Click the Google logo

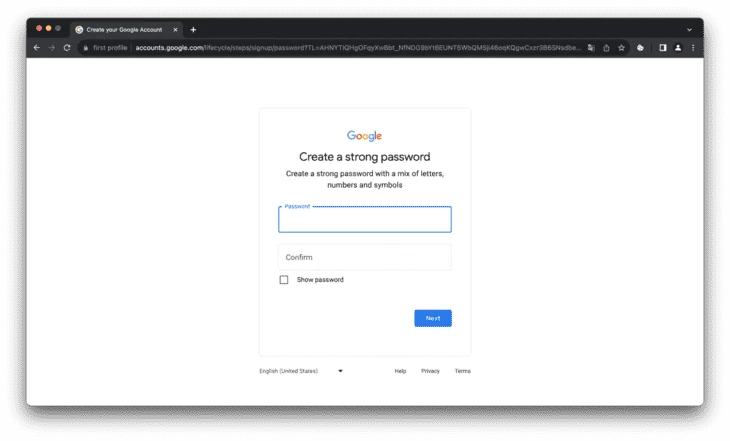tap(365, 136)
